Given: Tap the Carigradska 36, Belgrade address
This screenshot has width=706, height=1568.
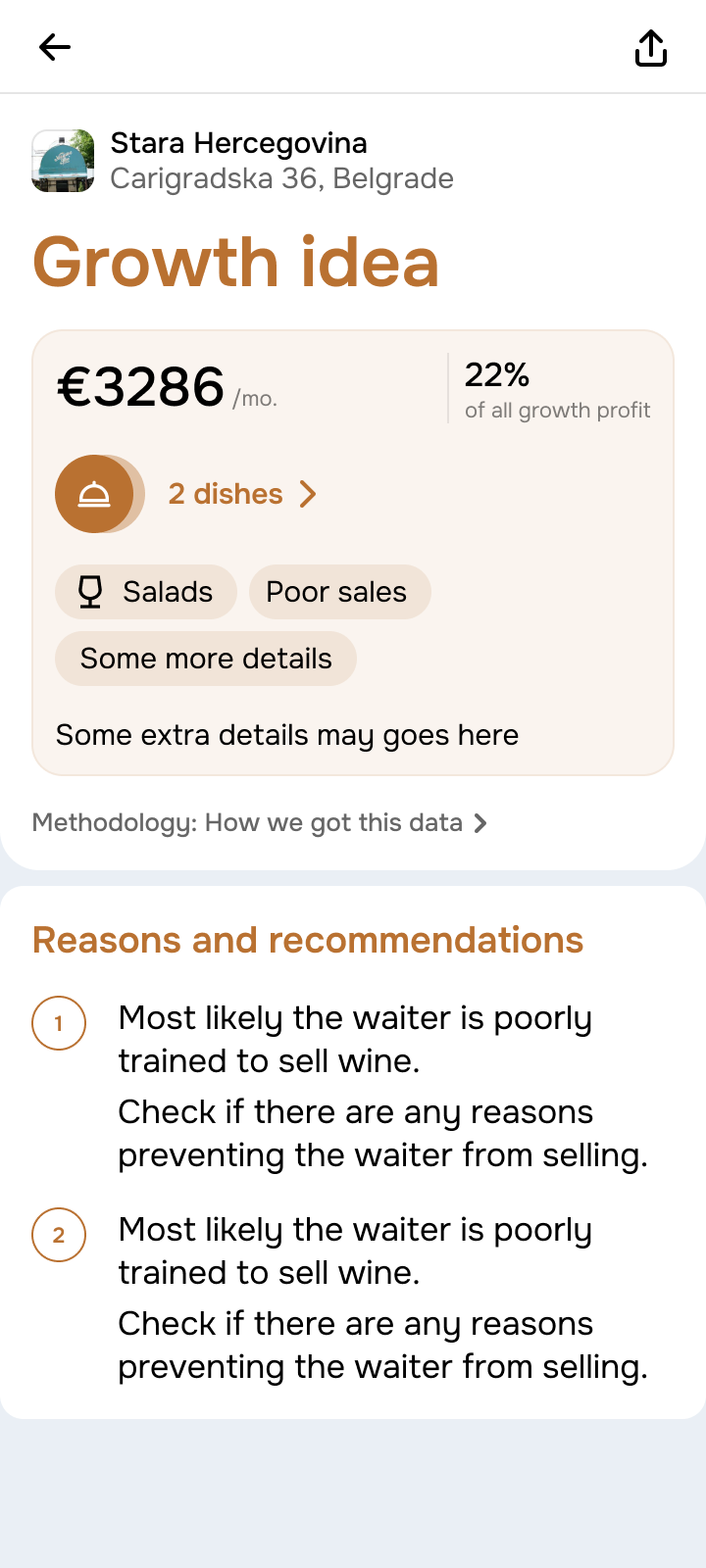Looking at the screenshot, I should 281,178.
